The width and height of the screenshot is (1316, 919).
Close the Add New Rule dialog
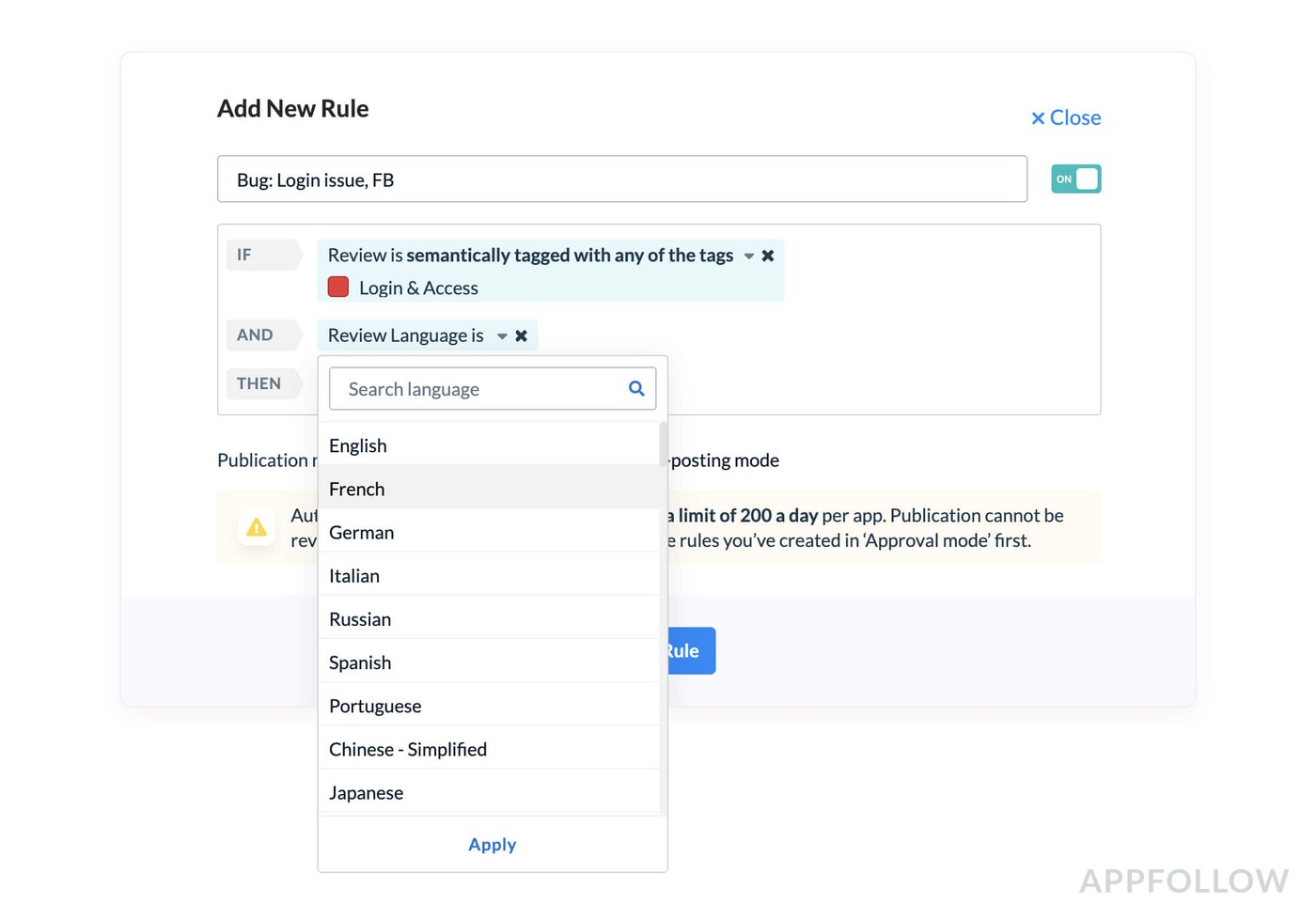point(1066,117)
